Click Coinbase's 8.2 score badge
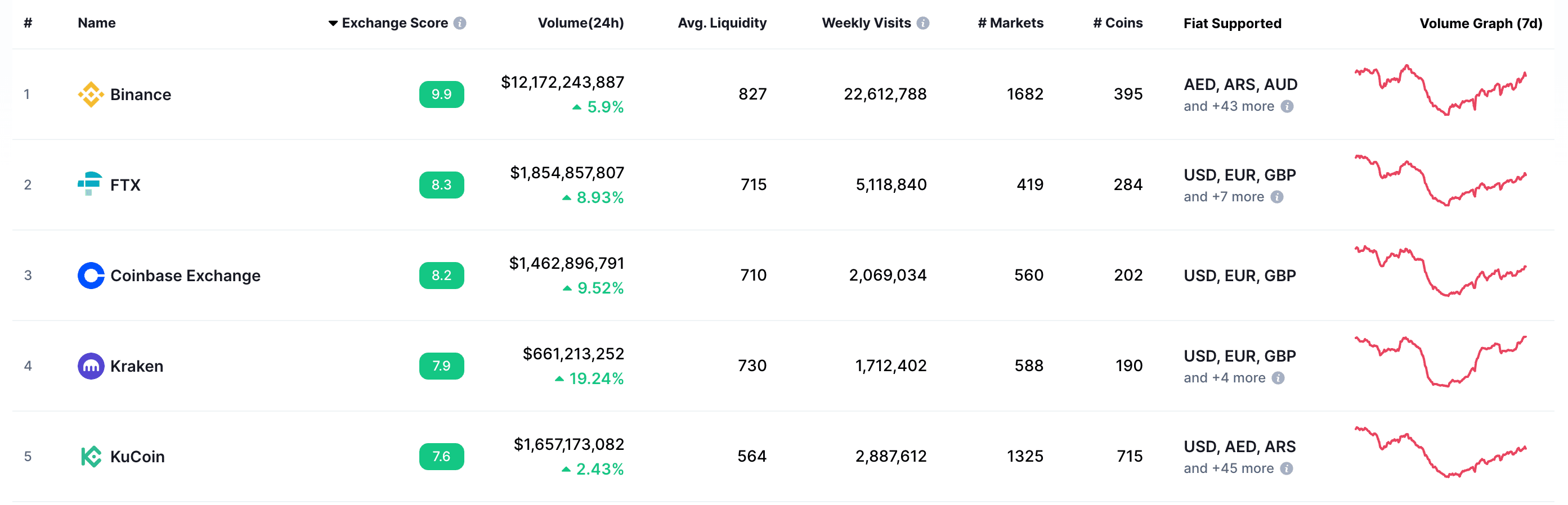 (441, 276)
